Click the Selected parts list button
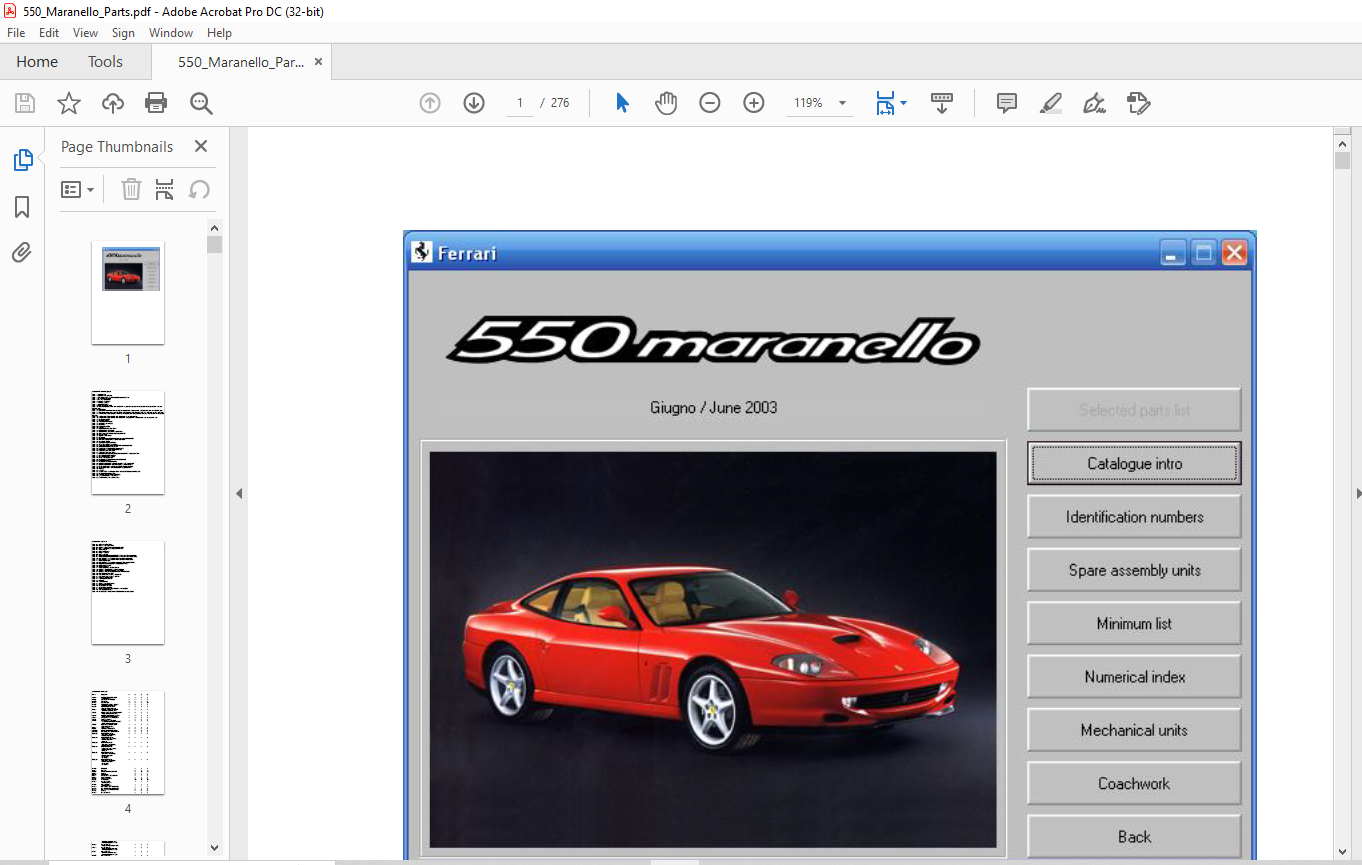The height and width of the screenshot is (865, 1362). click(1134, 410)
